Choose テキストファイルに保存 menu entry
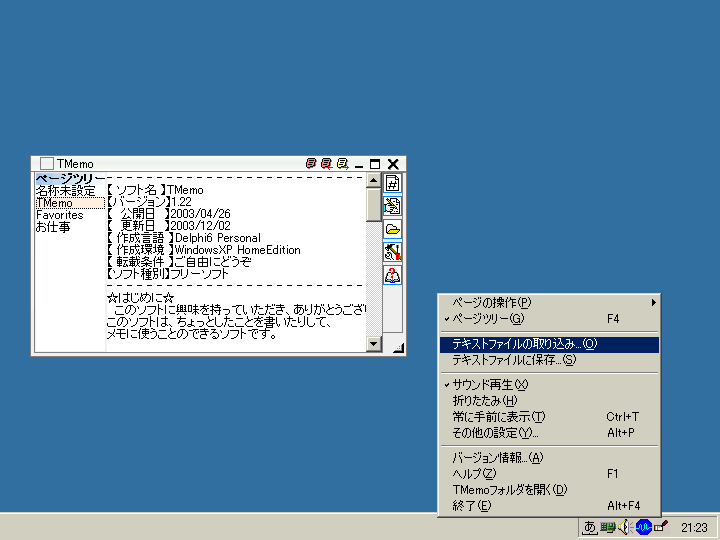Viewport: 720px width, 540px height. pyautogui.click(x=550, y=360)
